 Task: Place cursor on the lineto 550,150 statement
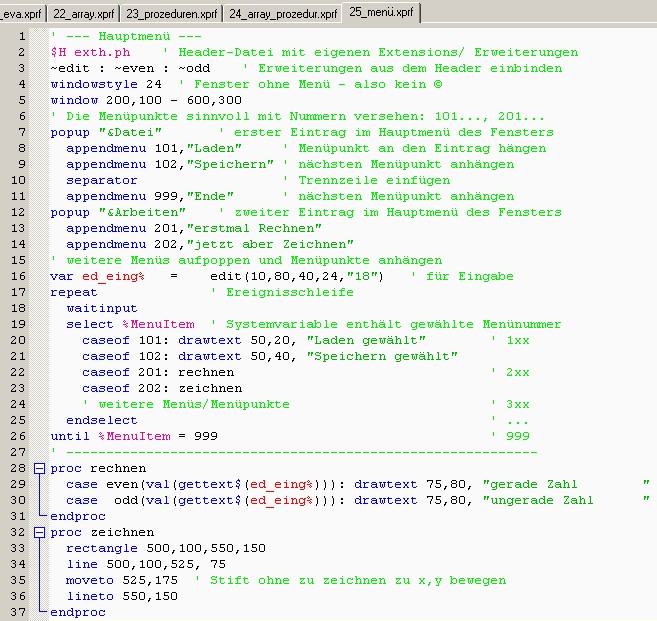point(122,596)
